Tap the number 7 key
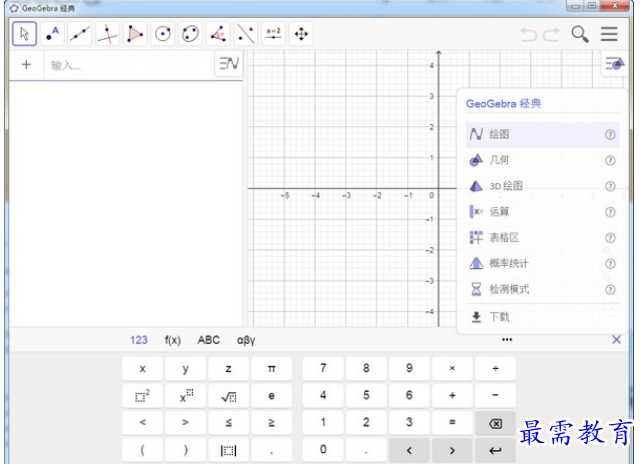This screenshot has height=464, width=641. coord(323,368)
